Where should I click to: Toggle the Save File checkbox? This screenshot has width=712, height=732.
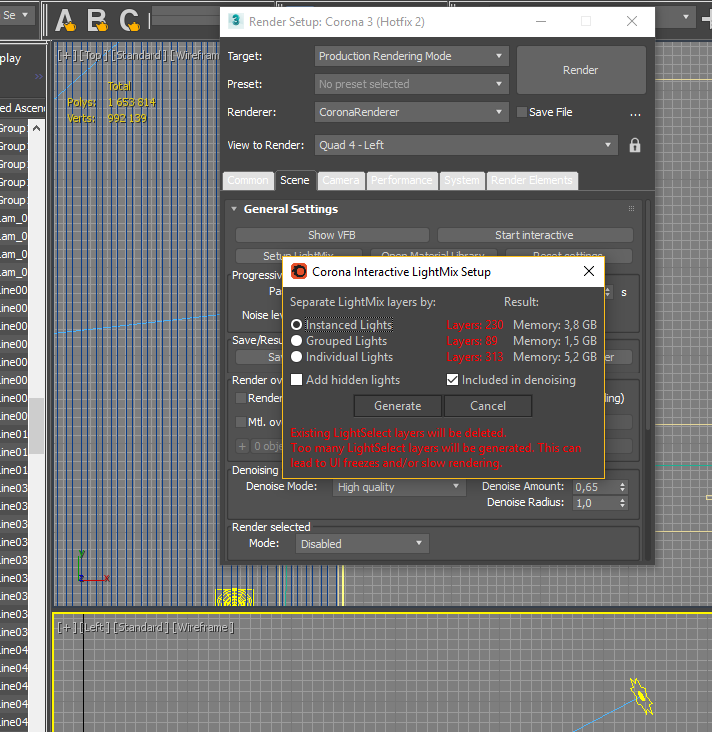tap(522, 112)
